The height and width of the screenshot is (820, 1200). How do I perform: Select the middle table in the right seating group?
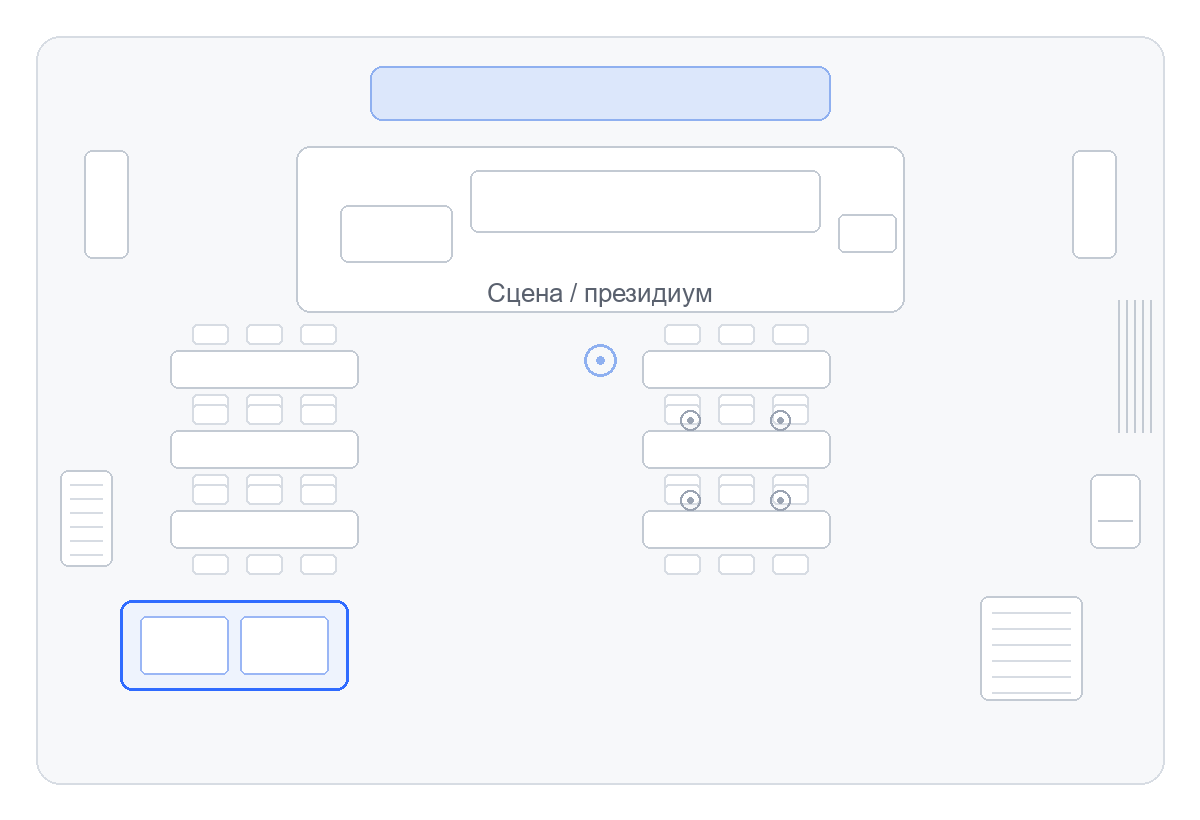tap(736, 449)
